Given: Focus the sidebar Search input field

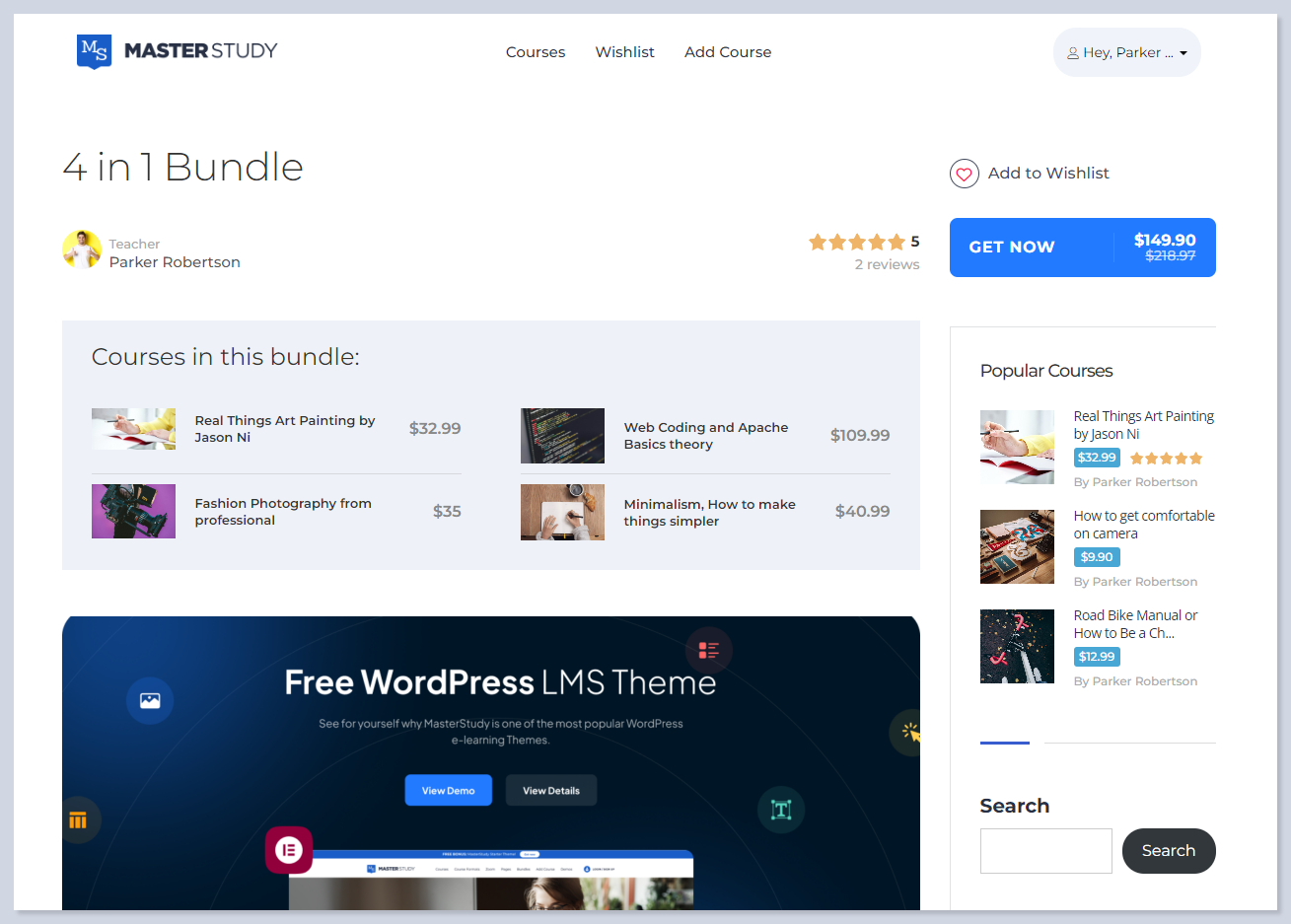Looking at the screenshot, I should 1045,850.
